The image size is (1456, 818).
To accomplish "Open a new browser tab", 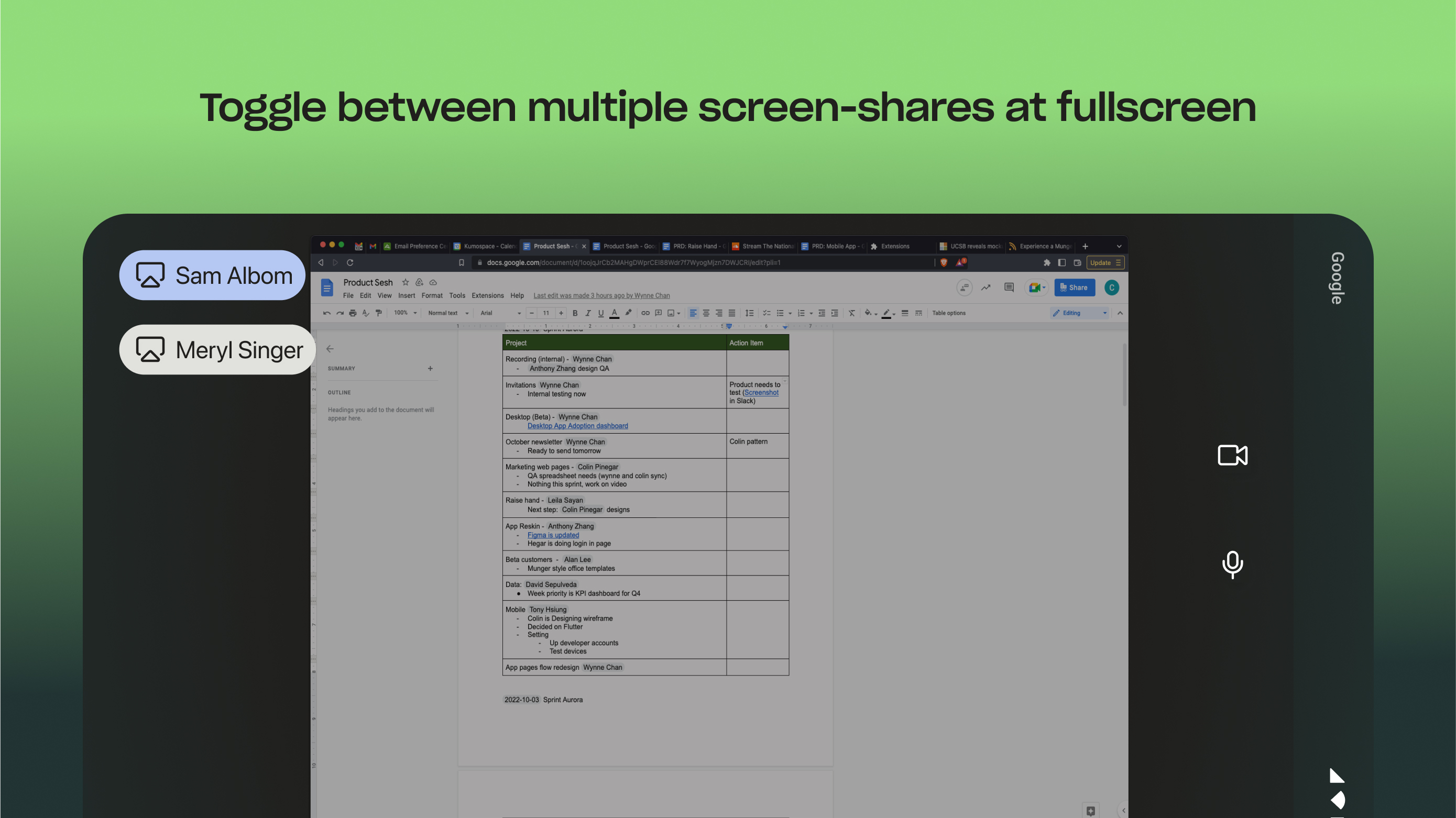I will click(x=1085, y=246).
